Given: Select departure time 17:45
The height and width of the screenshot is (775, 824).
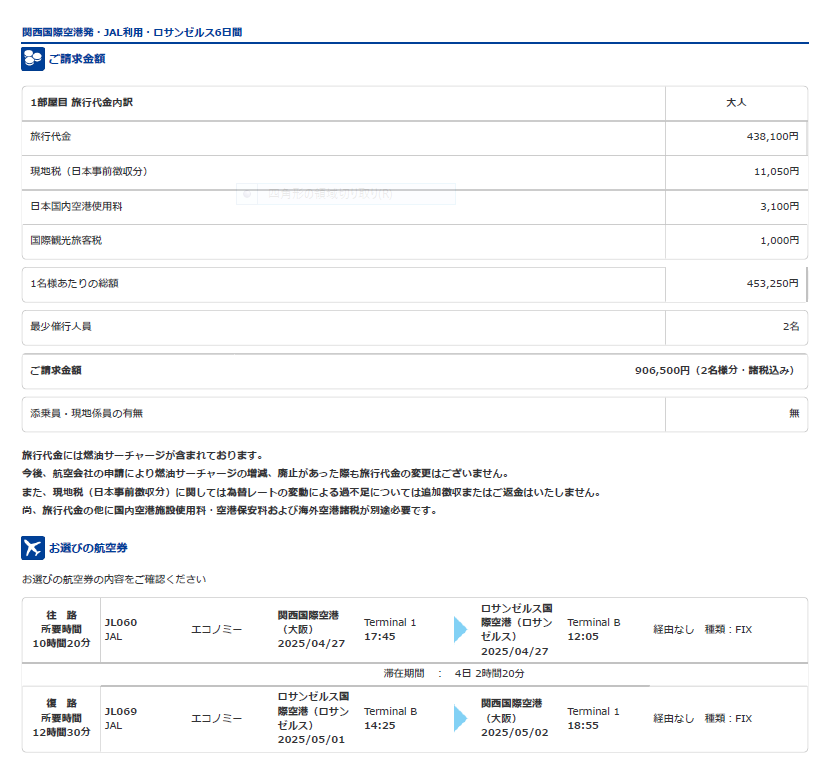Looking at the screenshot, I should pos(380,637).
